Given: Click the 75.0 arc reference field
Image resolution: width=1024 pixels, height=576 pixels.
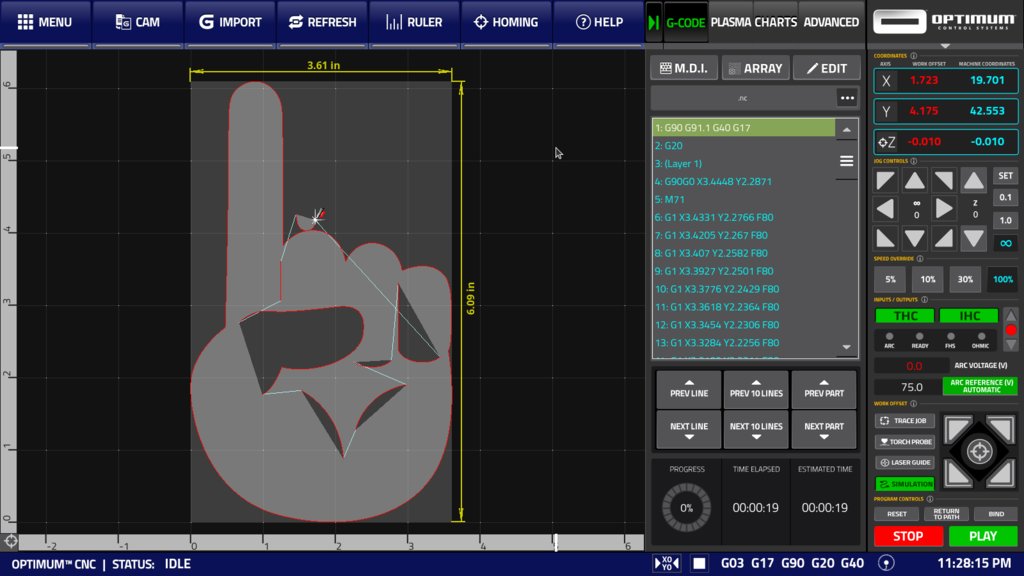Looking at the screenshot, I should point(911,387).
